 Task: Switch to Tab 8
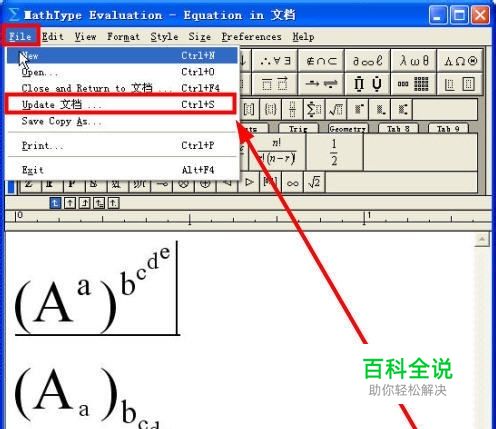pyautogui.click(x=398, y=129)
